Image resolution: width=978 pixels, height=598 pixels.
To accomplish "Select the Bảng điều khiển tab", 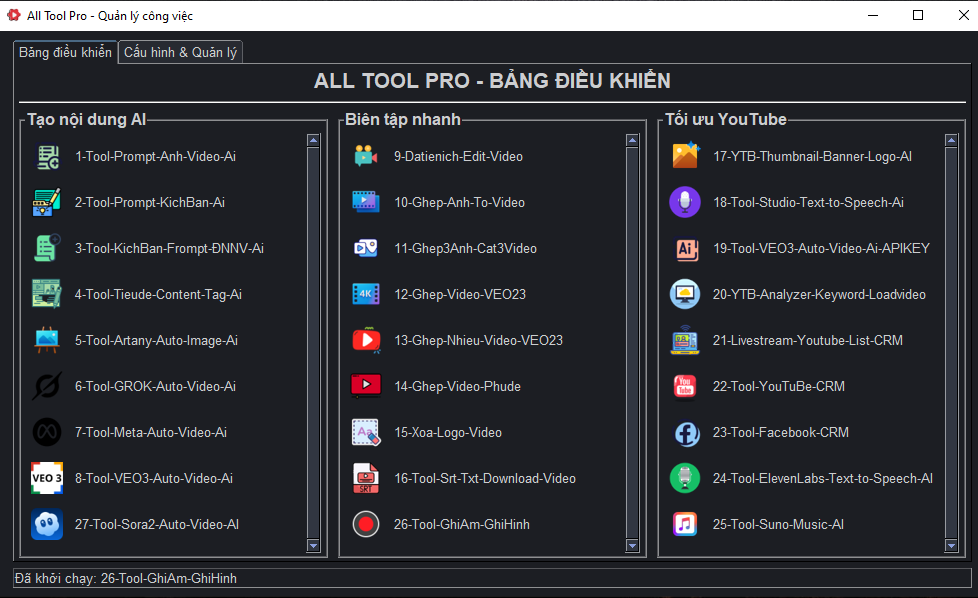I will (x=65, y=52).
